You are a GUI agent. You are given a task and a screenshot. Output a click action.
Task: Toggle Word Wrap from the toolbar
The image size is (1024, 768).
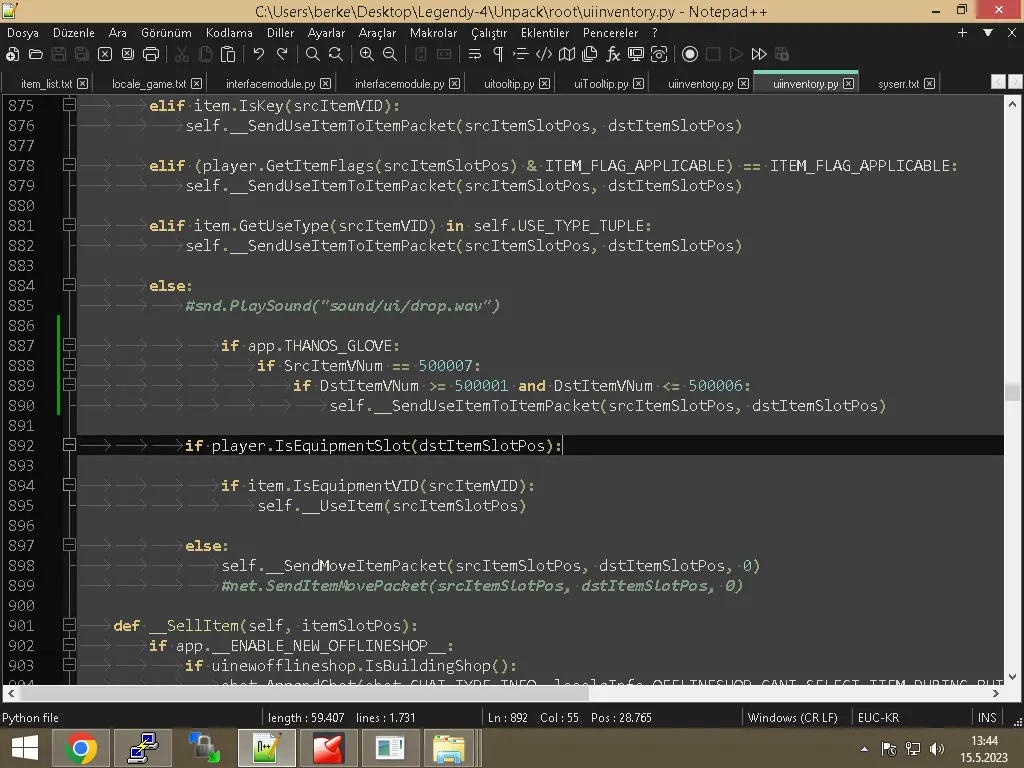coord(474,54)
